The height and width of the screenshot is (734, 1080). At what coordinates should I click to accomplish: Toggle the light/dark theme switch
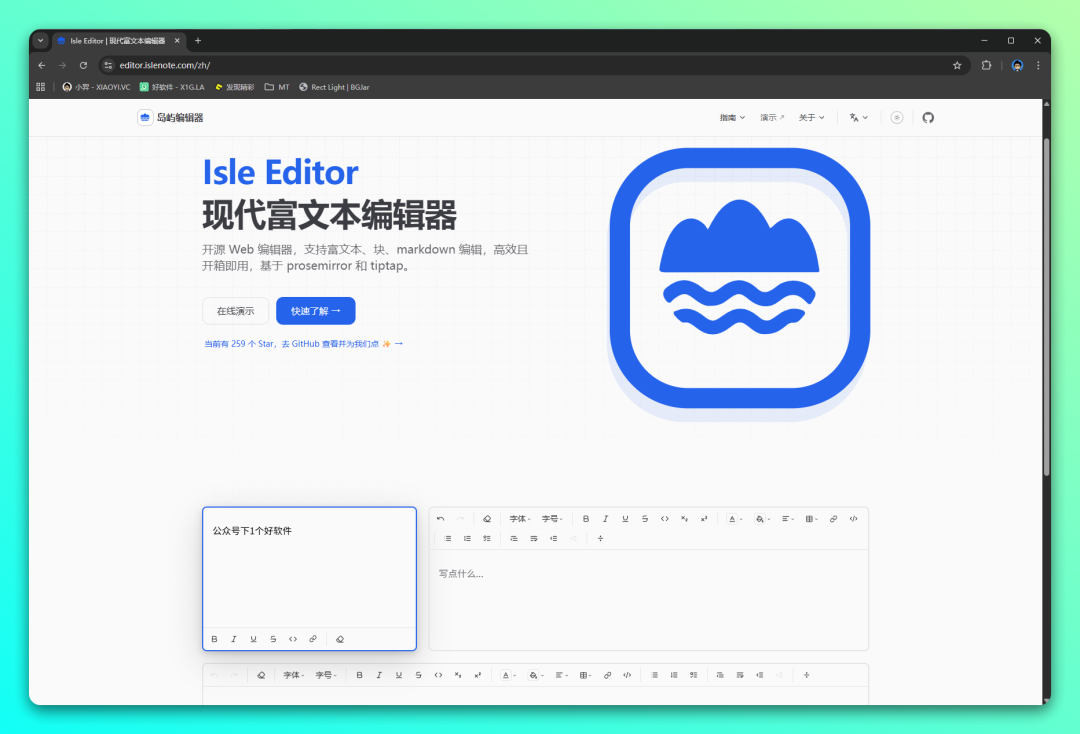tap(897, 118)
